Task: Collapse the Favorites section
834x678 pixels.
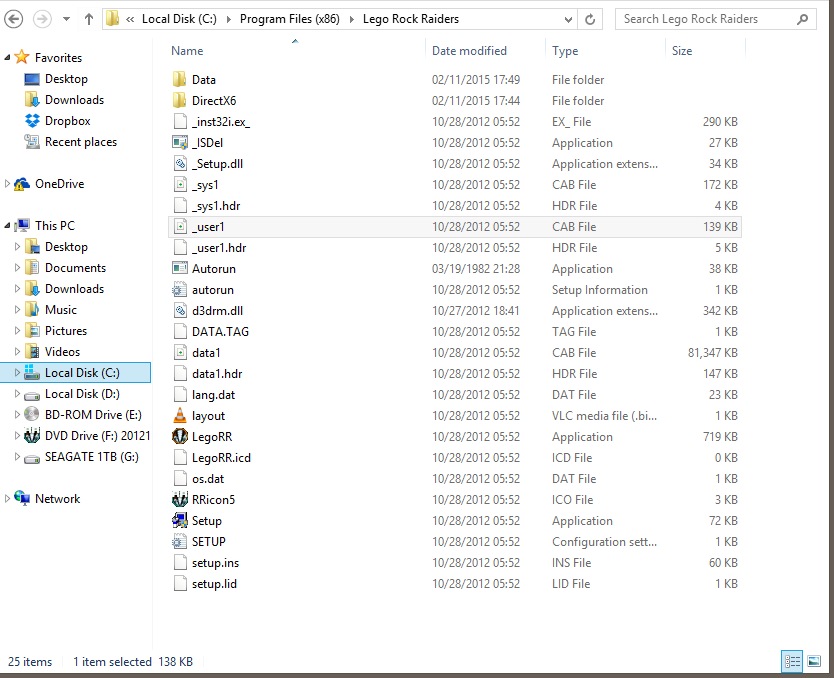Action: tap(7, 57)
